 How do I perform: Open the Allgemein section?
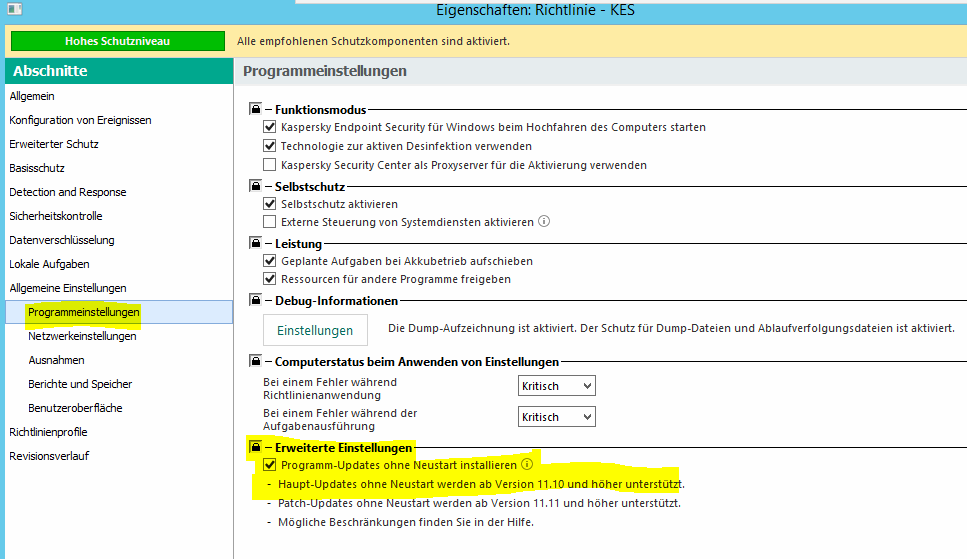click(x=32, y=96)
